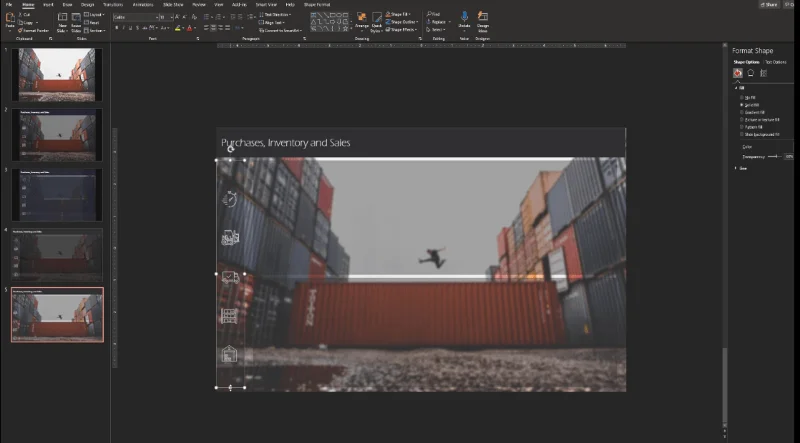Apply text Shadow formatting
The image size is (800, 443).
click(137, 28)
